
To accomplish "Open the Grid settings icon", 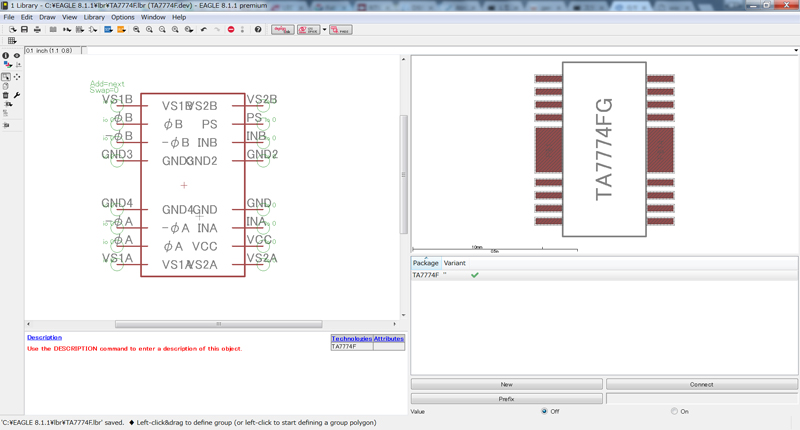I will pos(12,41).
